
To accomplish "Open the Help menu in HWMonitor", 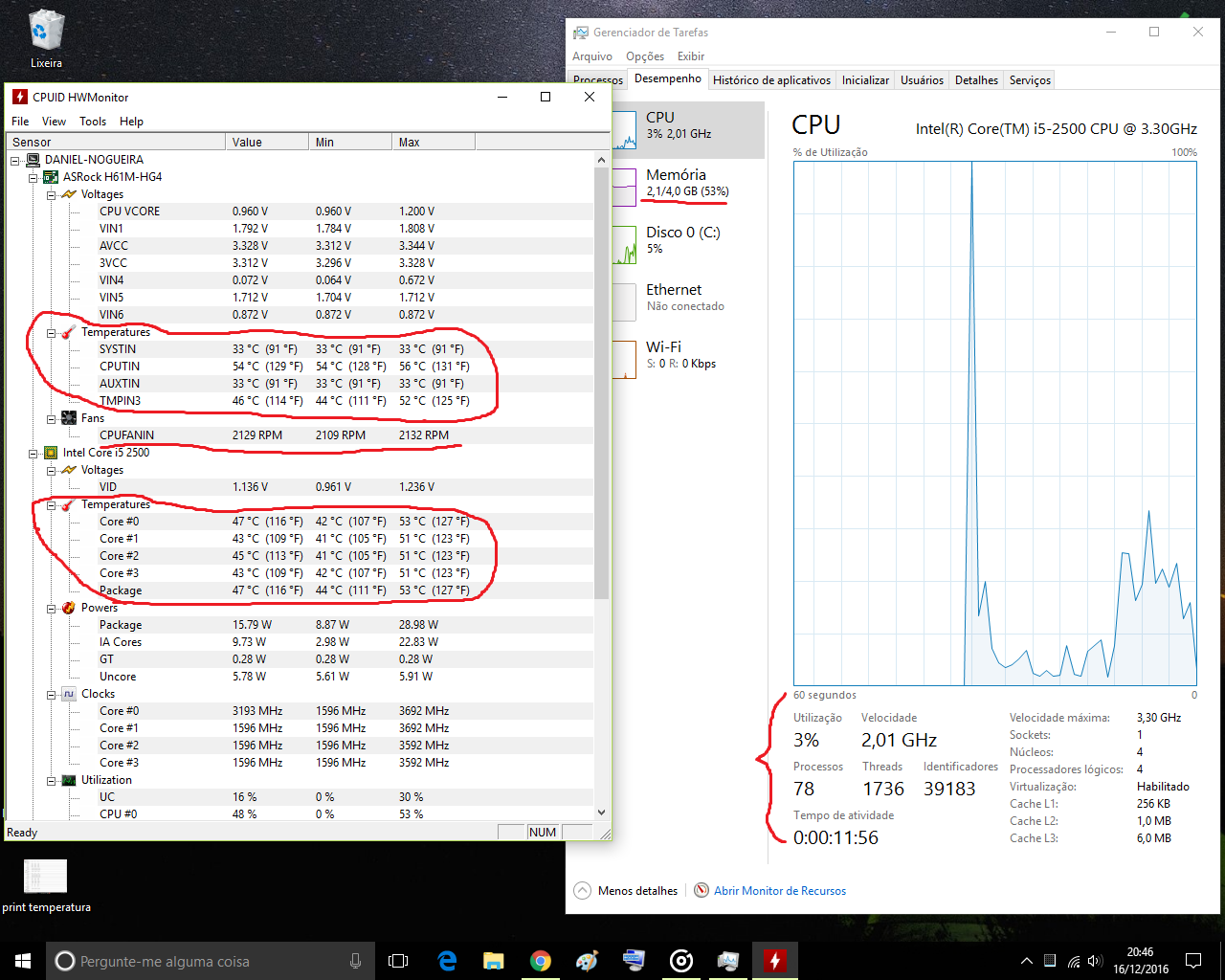I will tap(131, 122).
